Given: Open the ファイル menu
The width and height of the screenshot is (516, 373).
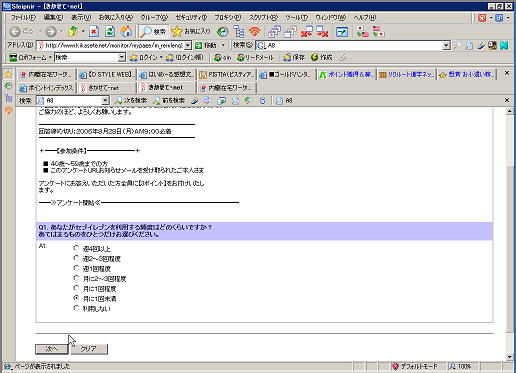Looking at the screenshot, I should (23, 17).
